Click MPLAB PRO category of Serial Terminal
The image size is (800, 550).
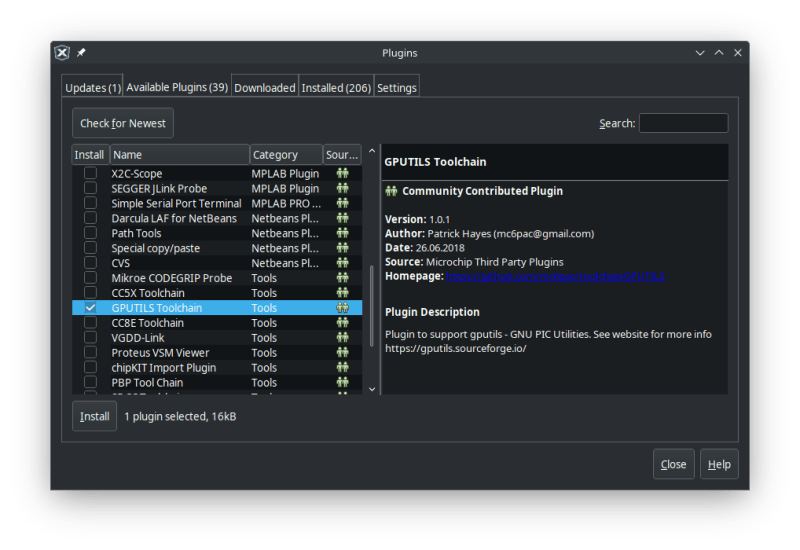pyautogui.click(x=286, y=203)
